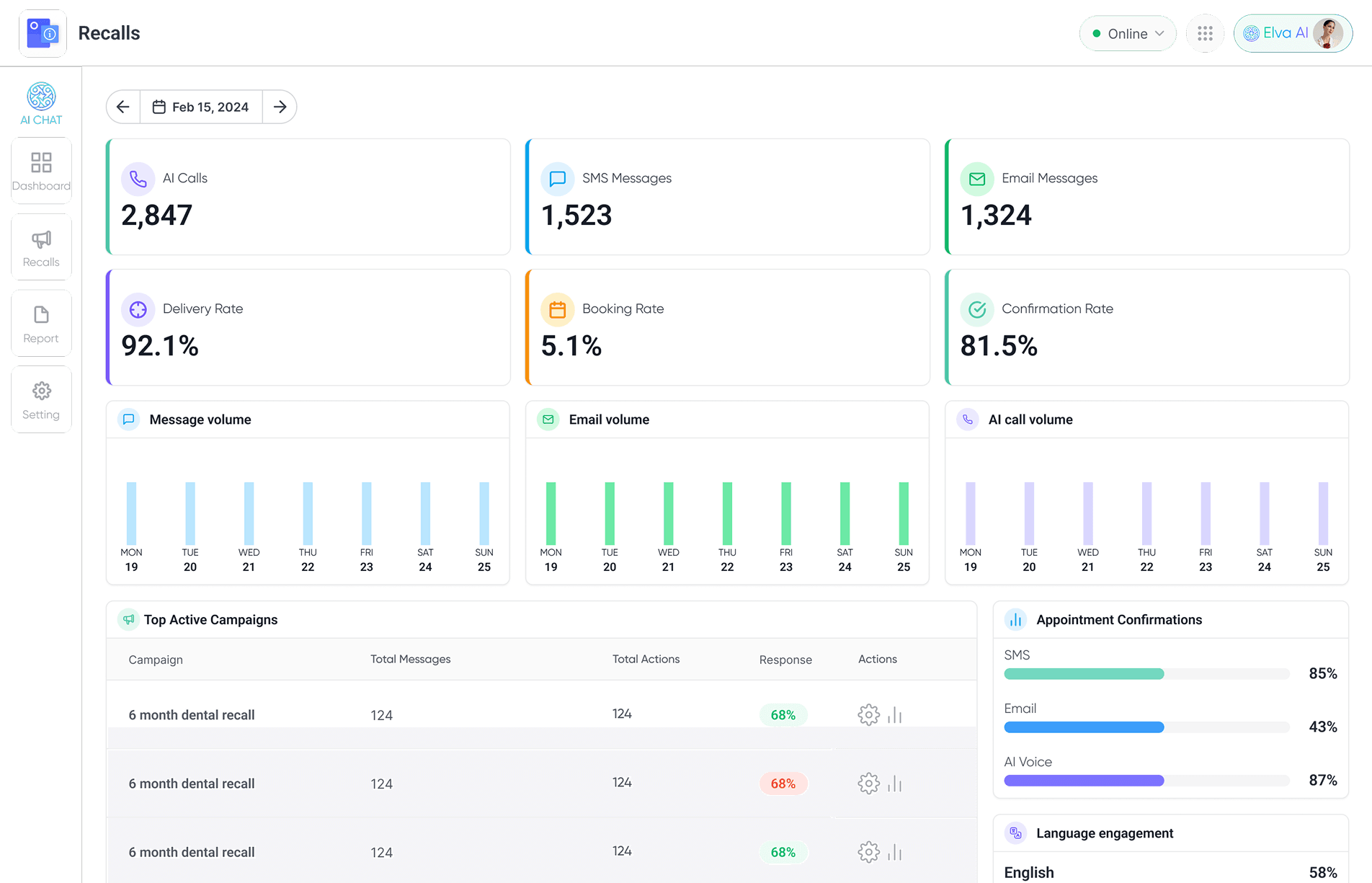Screen dimensions: 1372x883
Task: Click the Response column header
Action: (785, 660)
